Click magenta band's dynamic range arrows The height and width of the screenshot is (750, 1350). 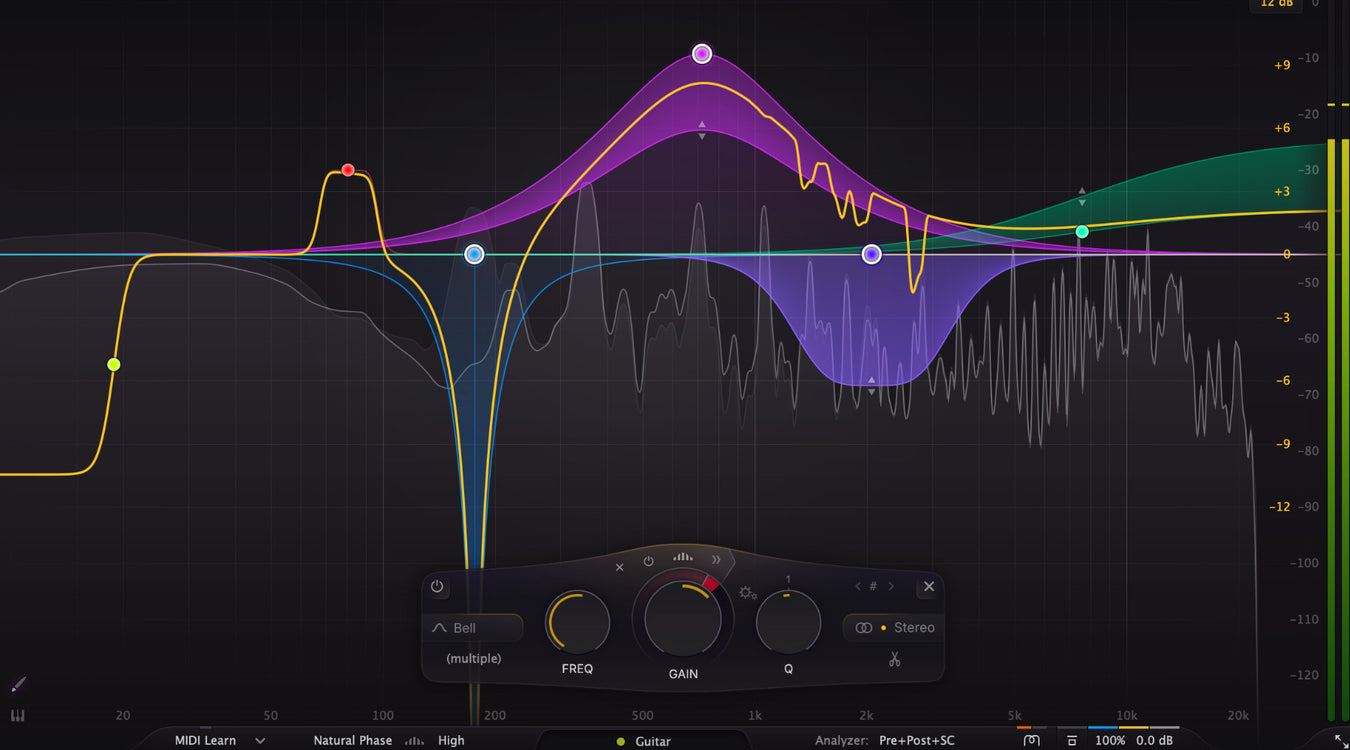coord(702,130)
